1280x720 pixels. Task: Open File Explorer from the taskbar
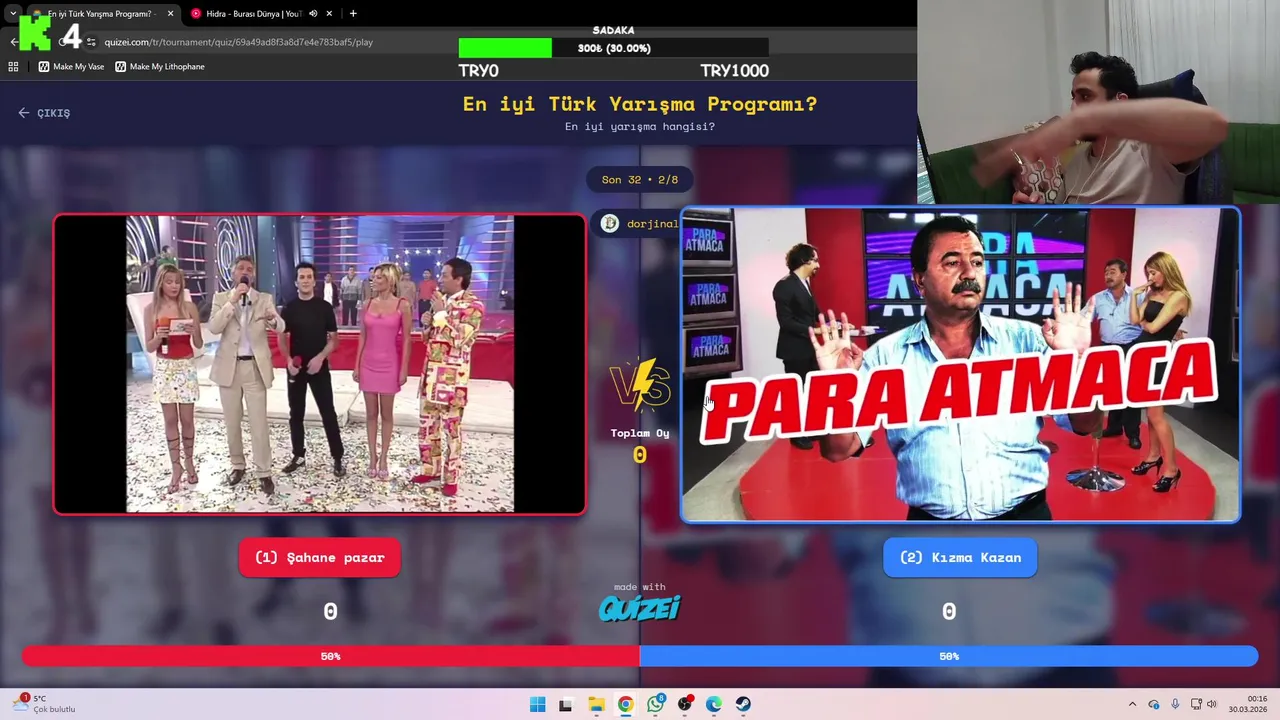[596, 704]
